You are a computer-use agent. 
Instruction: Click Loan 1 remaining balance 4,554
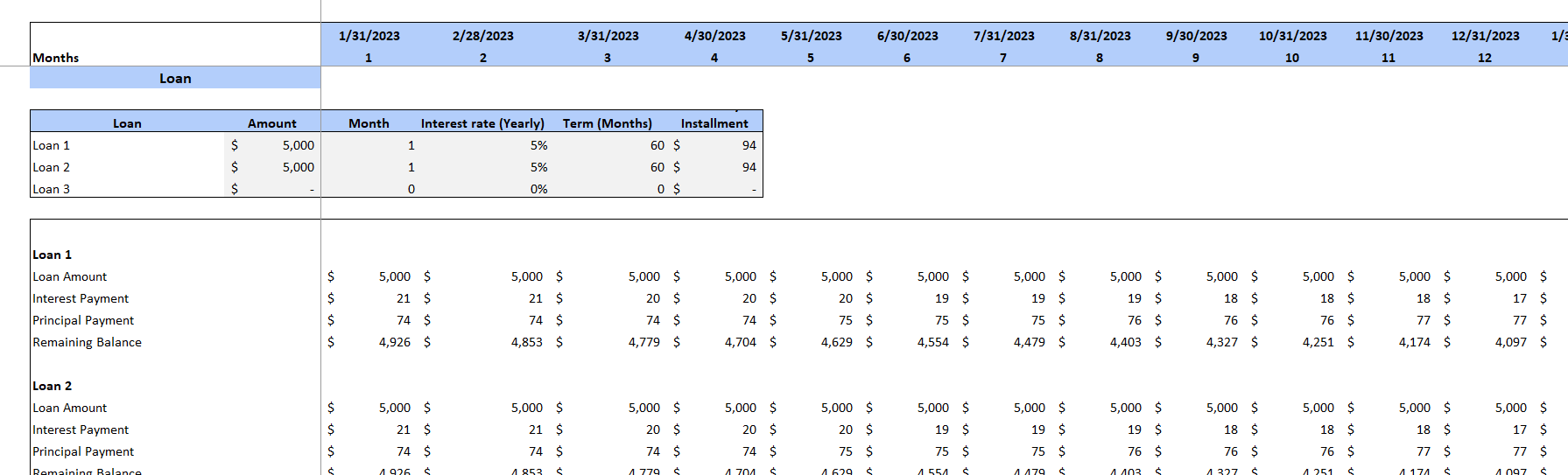tap(933, 342)
